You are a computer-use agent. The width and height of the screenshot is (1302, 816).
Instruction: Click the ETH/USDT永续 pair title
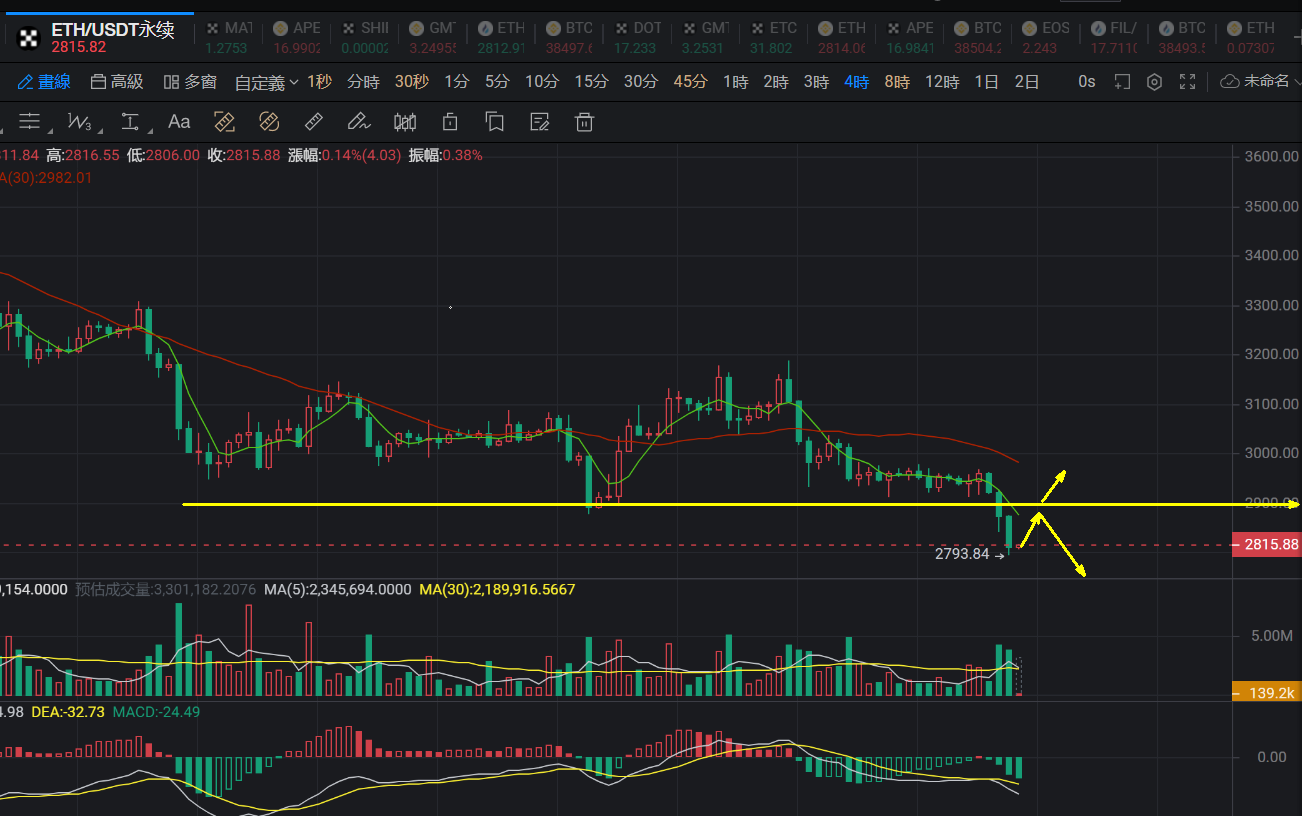(x=113, y=30)
